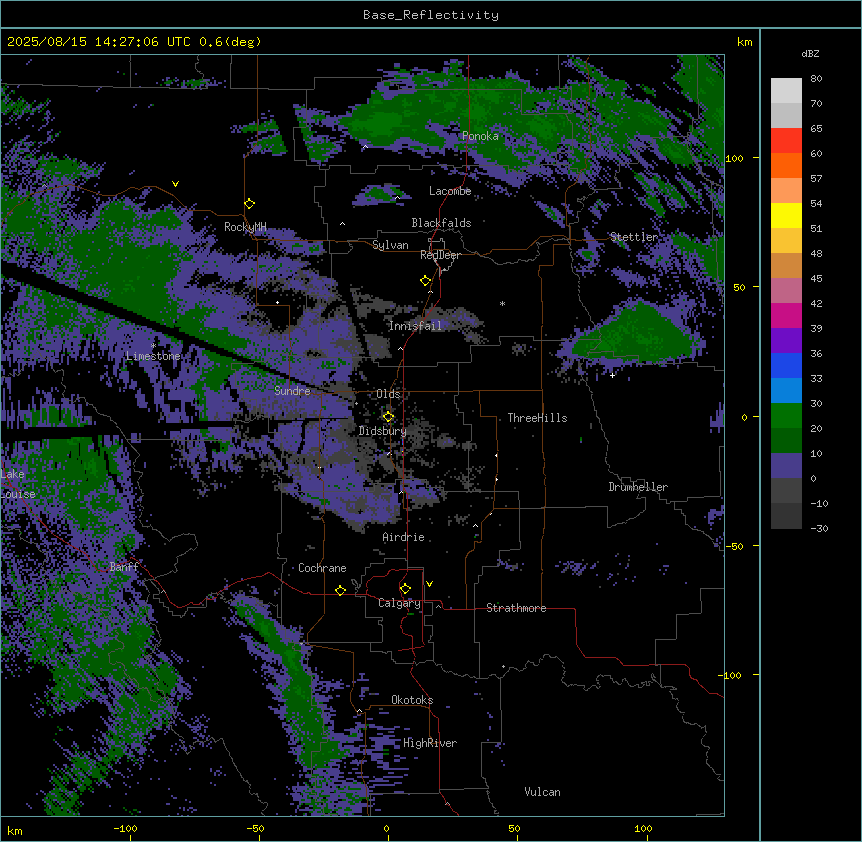Click the Vulcan town label
Screen dimensions: 862x842
click(542, 792)
